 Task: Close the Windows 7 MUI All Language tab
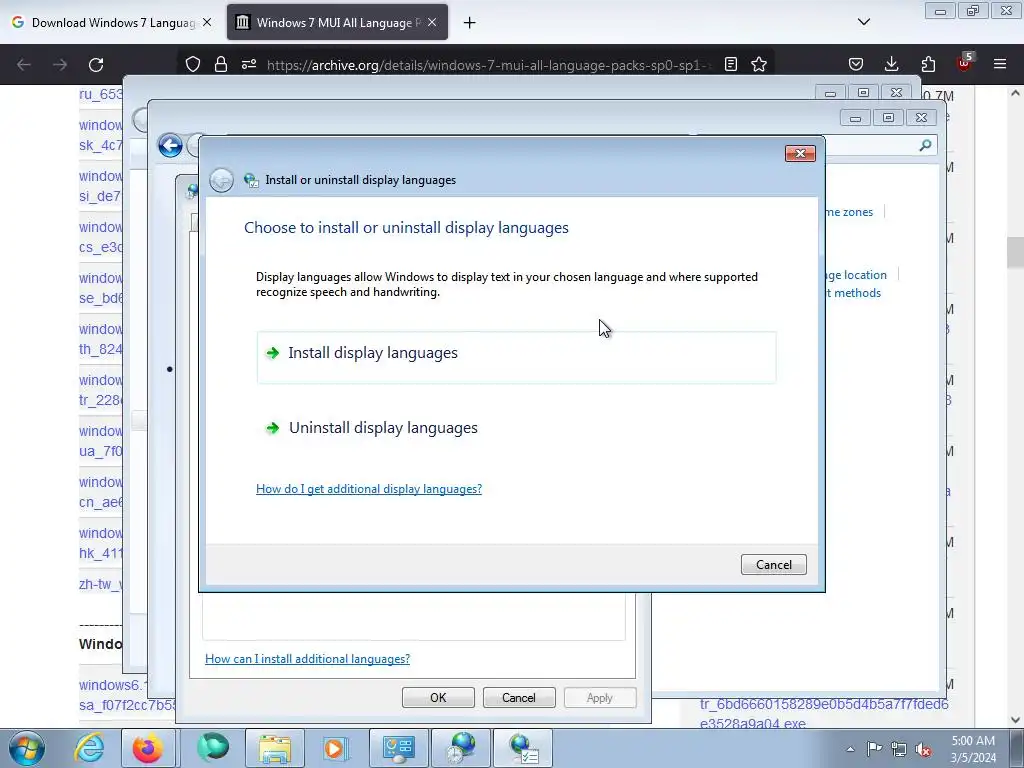pyautogui.click(x=432, y=22)
